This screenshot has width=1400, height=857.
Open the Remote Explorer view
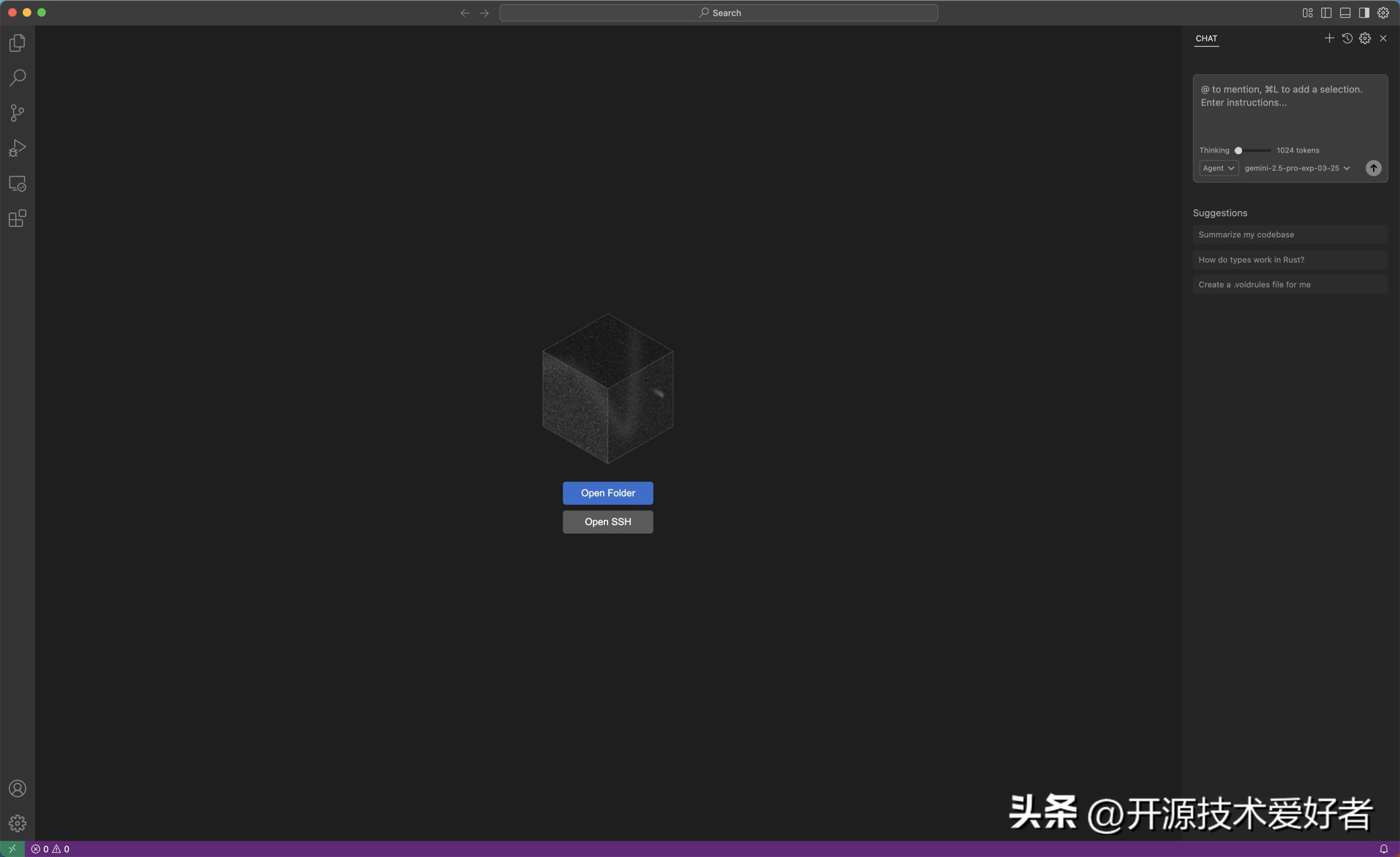click(17, 183)
